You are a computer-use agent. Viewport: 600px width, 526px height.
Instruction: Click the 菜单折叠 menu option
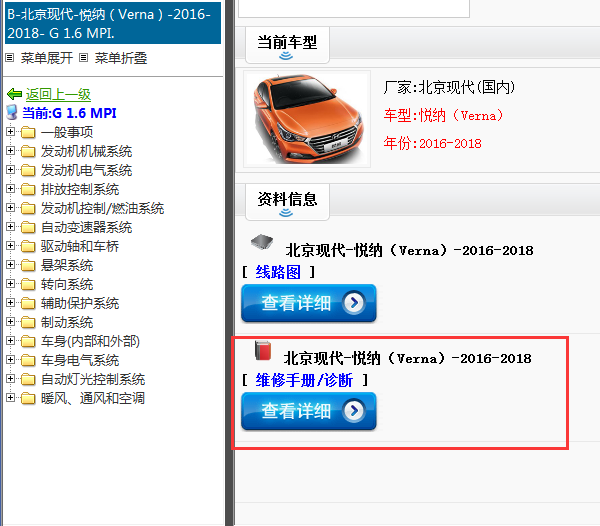pos(121,58)
